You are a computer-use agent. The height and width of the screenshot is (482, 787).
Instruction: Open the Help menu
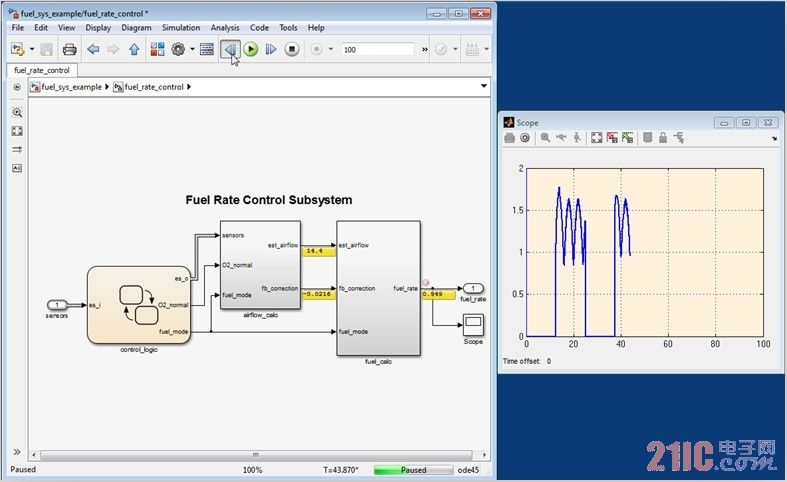click(316, 28)
